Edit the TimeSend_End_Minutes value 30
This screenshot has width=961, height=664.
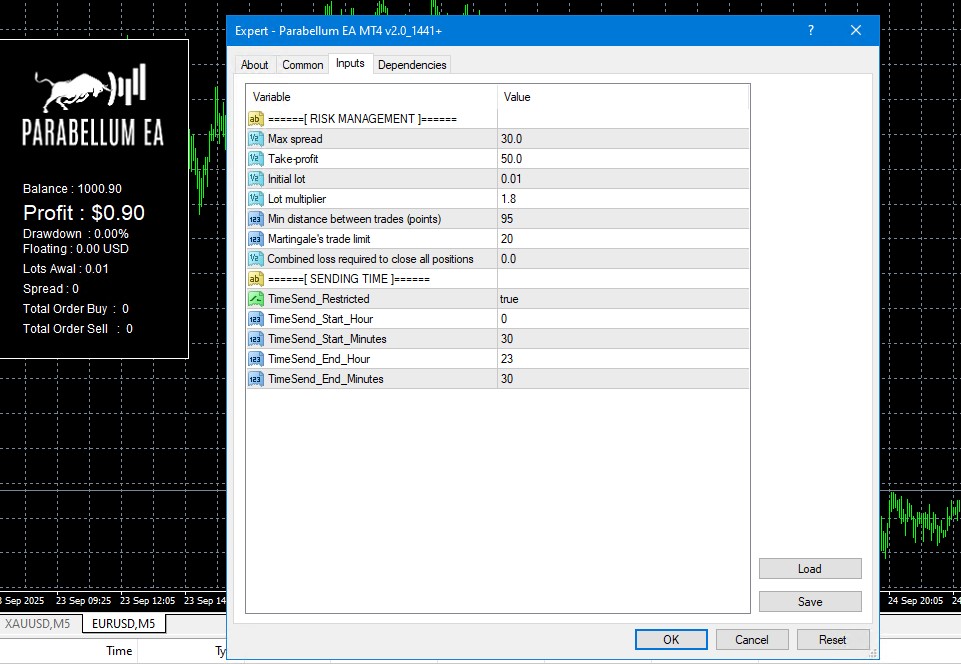[623, 379]
